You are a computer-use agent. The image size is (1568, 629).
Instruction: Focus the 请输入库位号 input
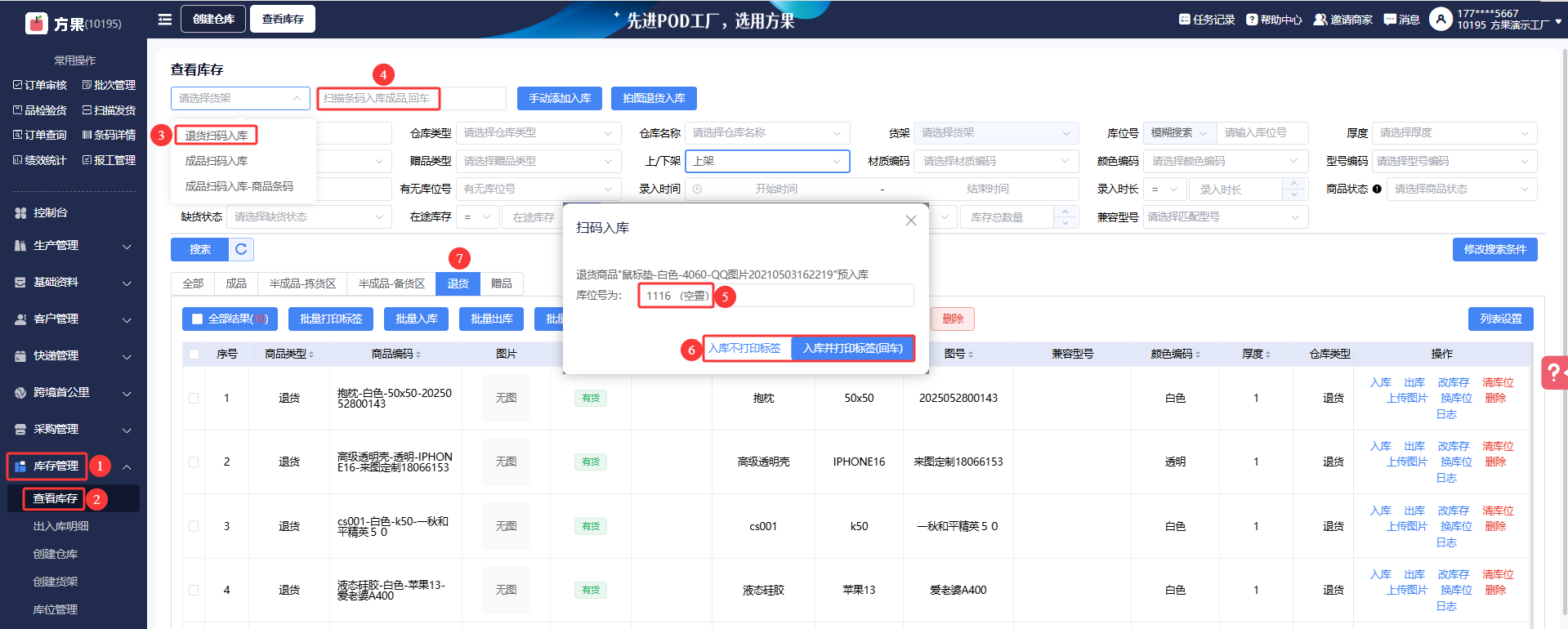[1262, 133]
